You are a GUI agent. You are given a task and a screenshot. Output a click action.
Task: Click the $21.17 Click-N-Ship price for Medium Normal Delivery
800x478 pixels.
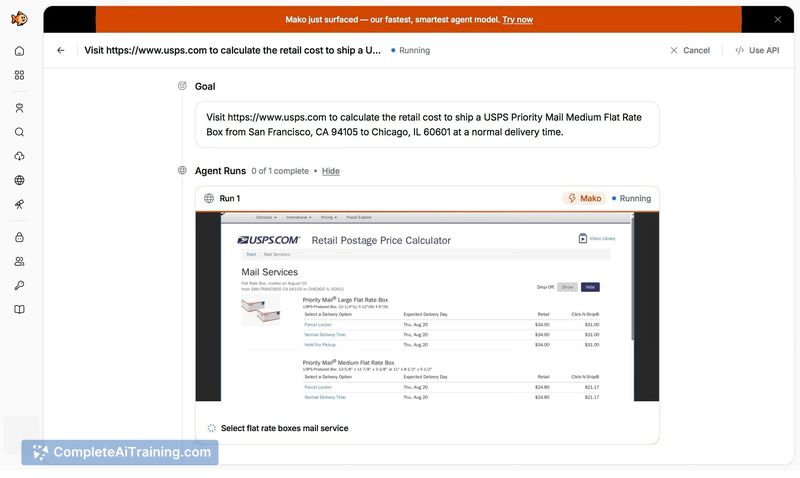(x=592, y=397)
